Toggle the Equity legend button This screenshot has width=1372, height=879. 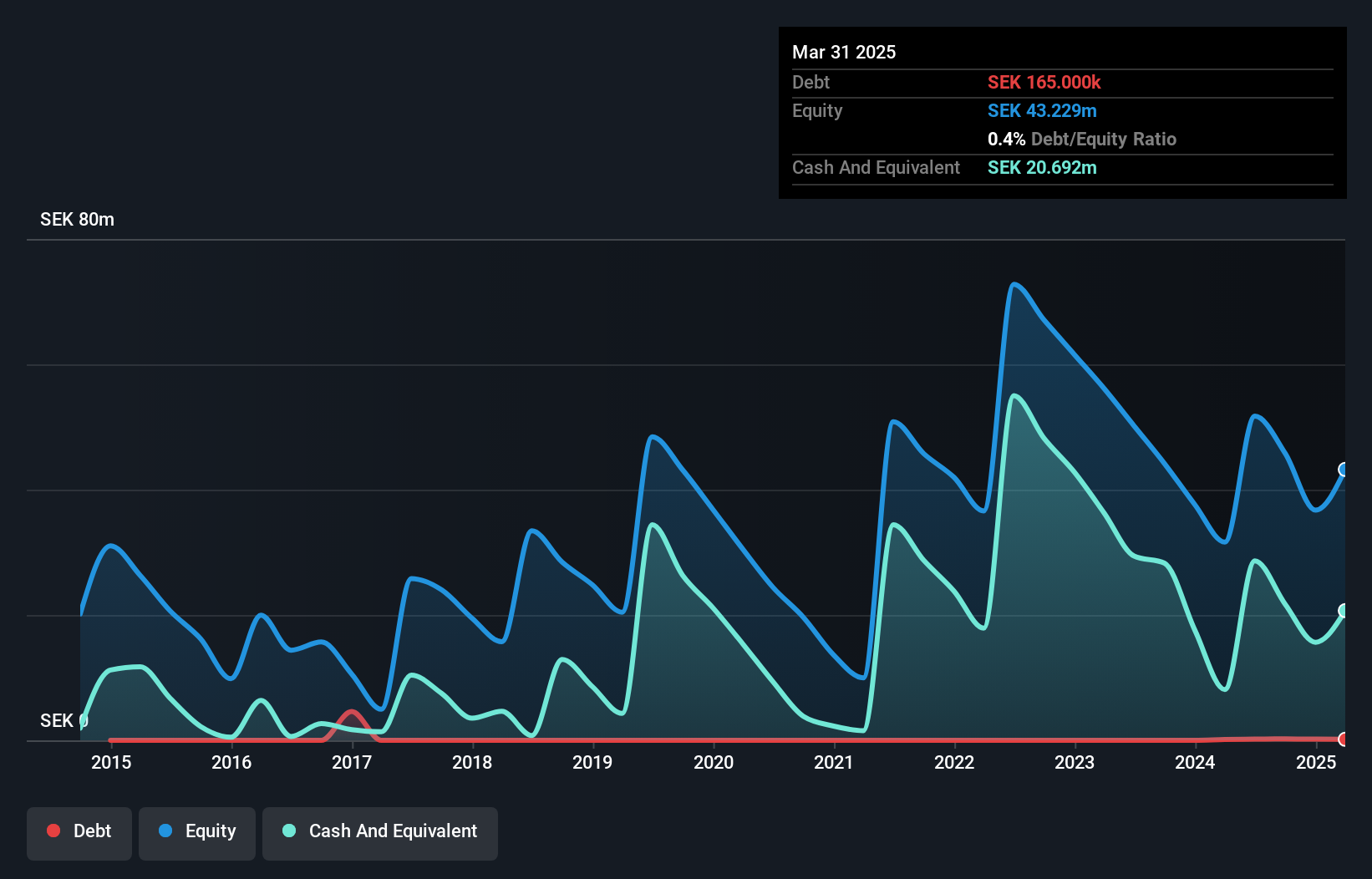tap(197, 833)
